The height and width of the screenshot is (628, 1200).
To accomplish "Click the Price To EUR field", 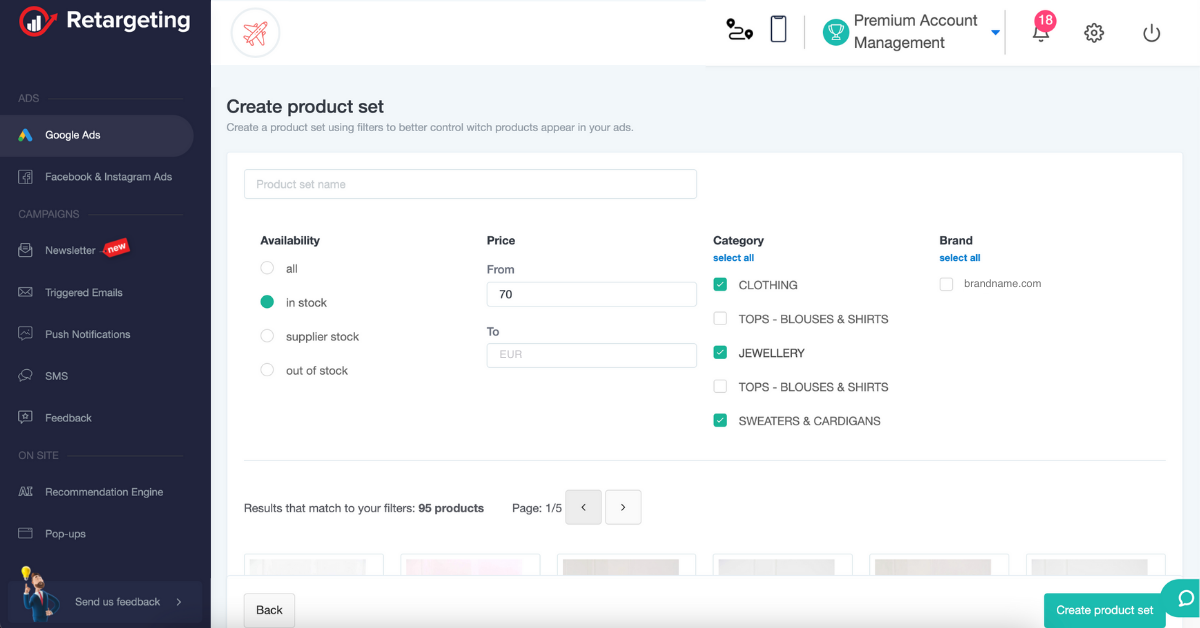I will (x=591, y=355).
